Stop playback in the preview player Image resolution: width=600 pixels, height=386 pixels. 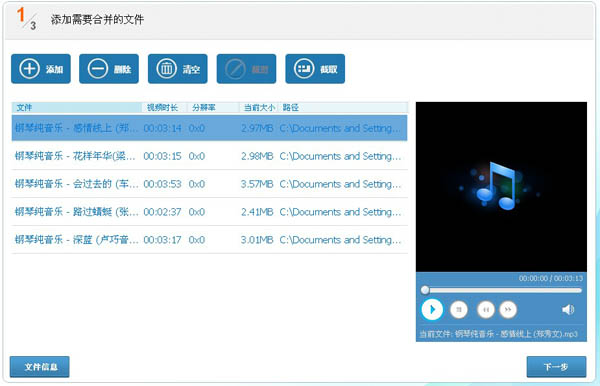pyautogui.click(x=459, y=309)
